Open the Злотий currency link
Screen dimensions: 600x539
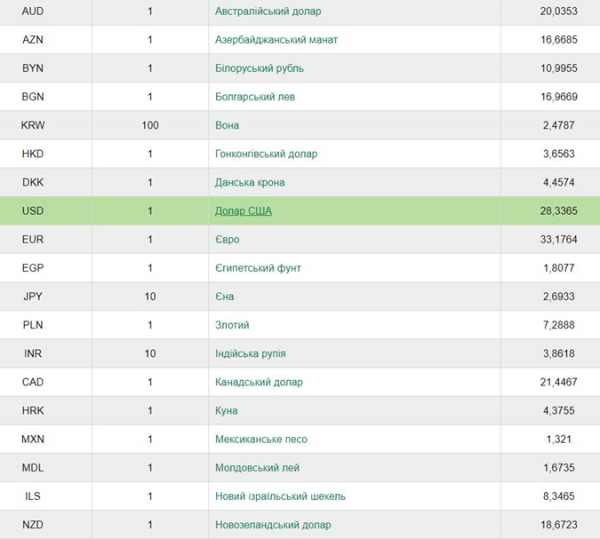(232, 325)
